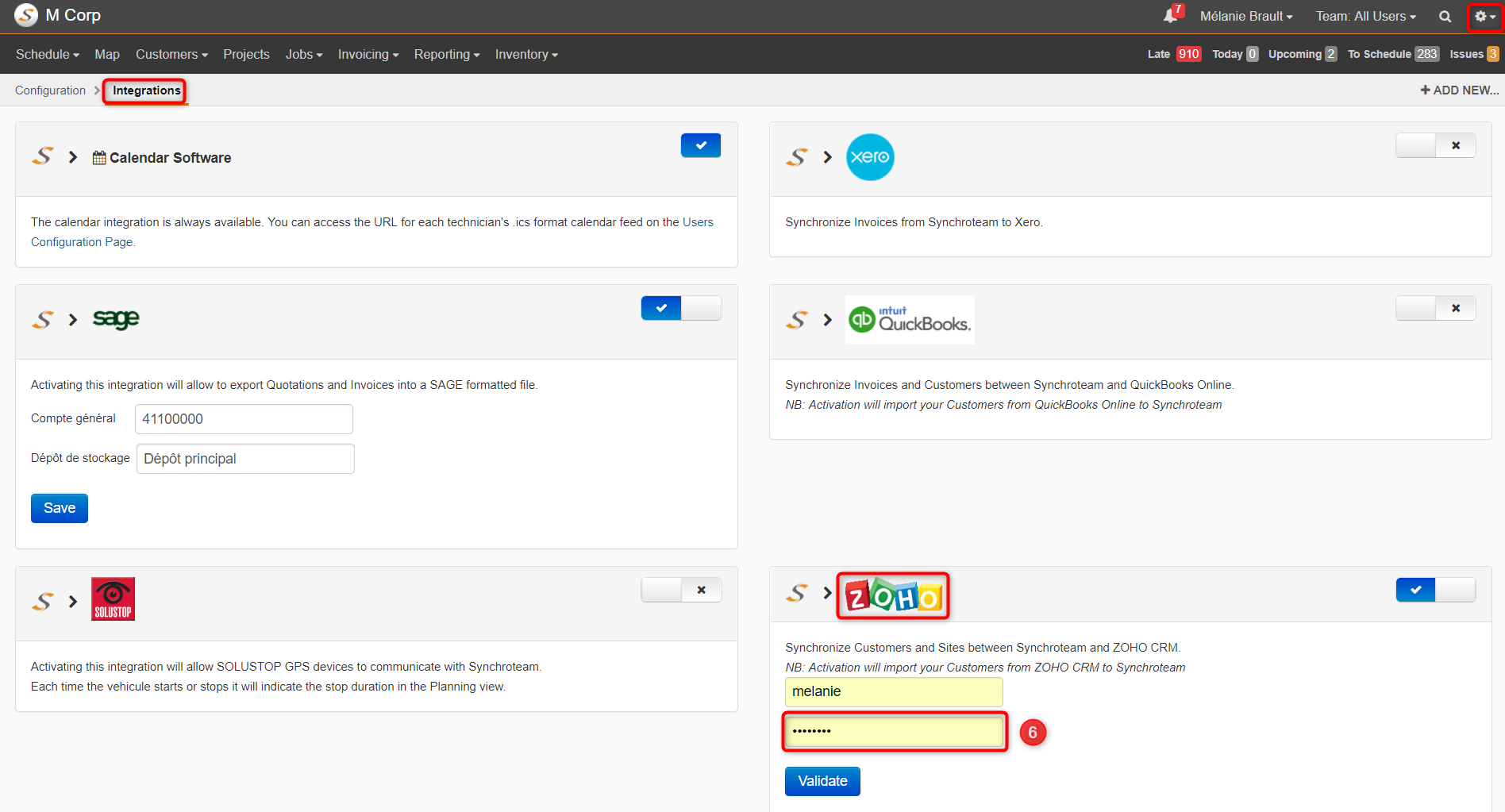Click the Synchroteam S icon in Solustop card

pyautogui.click(x=43, y=601)
